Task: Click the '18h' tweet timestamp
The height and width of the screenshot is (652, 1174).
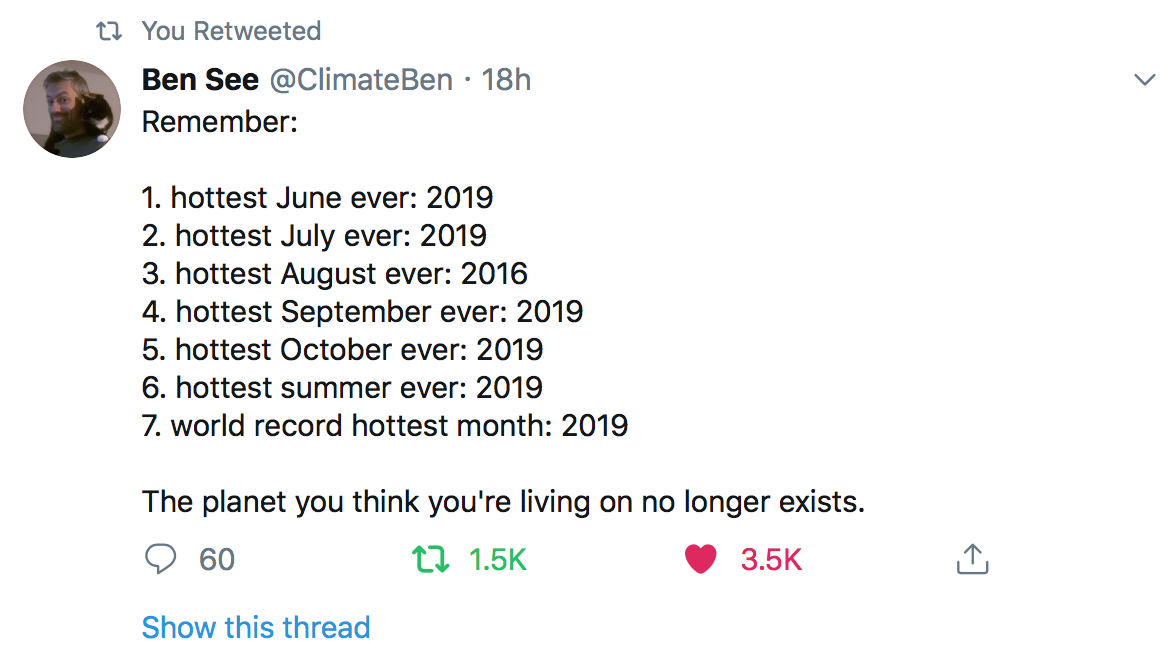Action: [506, 79]
